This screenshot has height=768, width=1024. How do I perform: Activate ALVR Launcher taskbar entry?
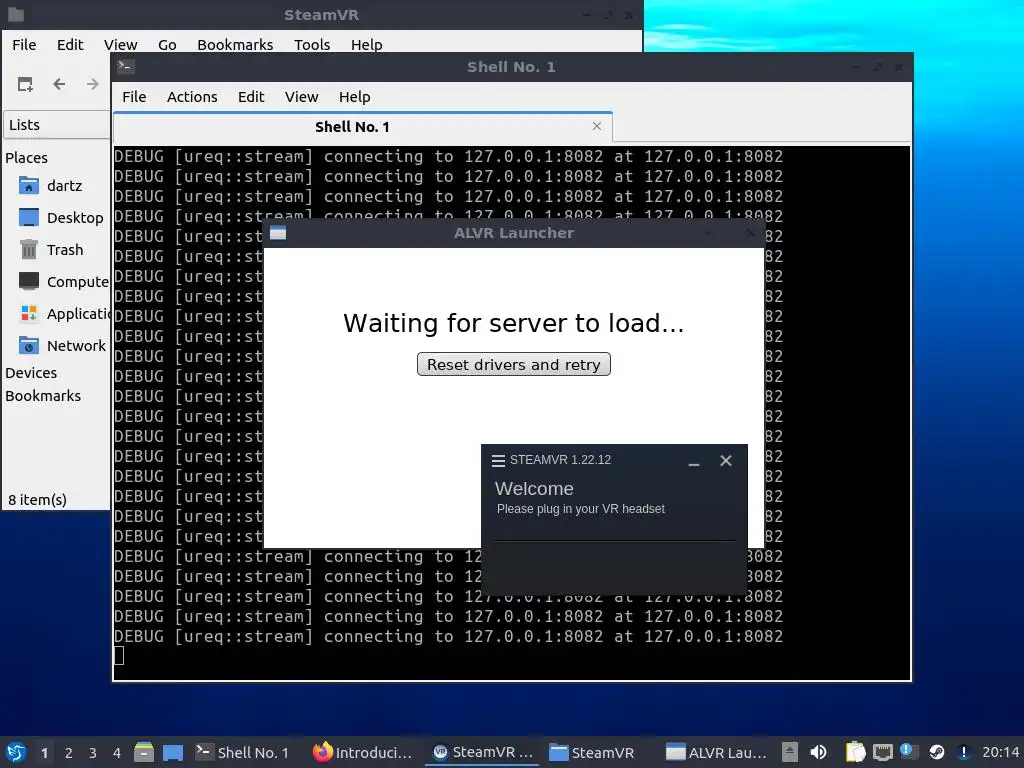coord(716,752)
